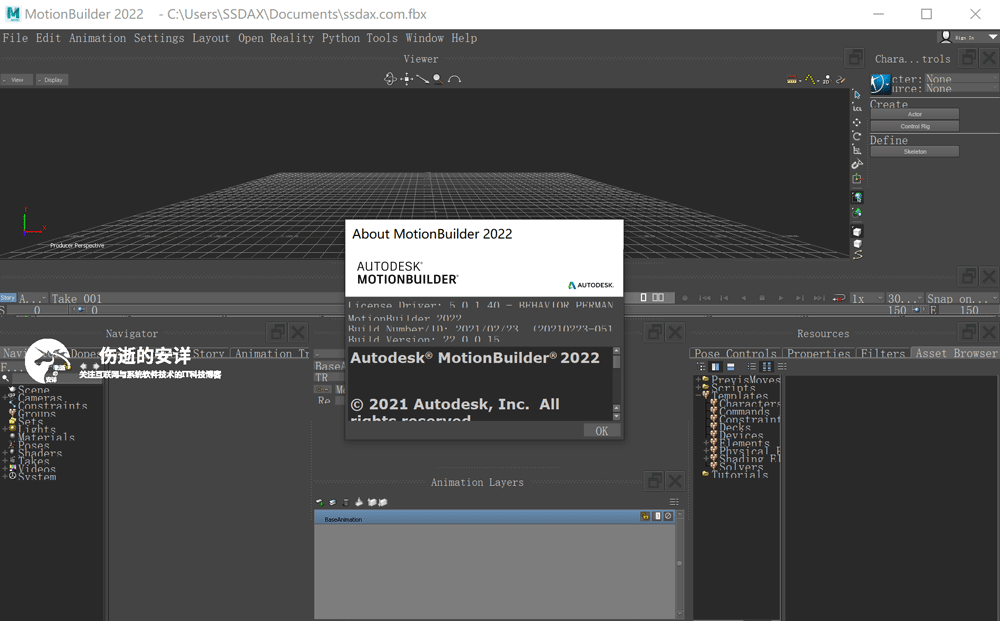Click the Animation Layers vertical scrollbar
Image resolution: width=1000 pixels, height=621 pixels.
[x=679, y=564]
